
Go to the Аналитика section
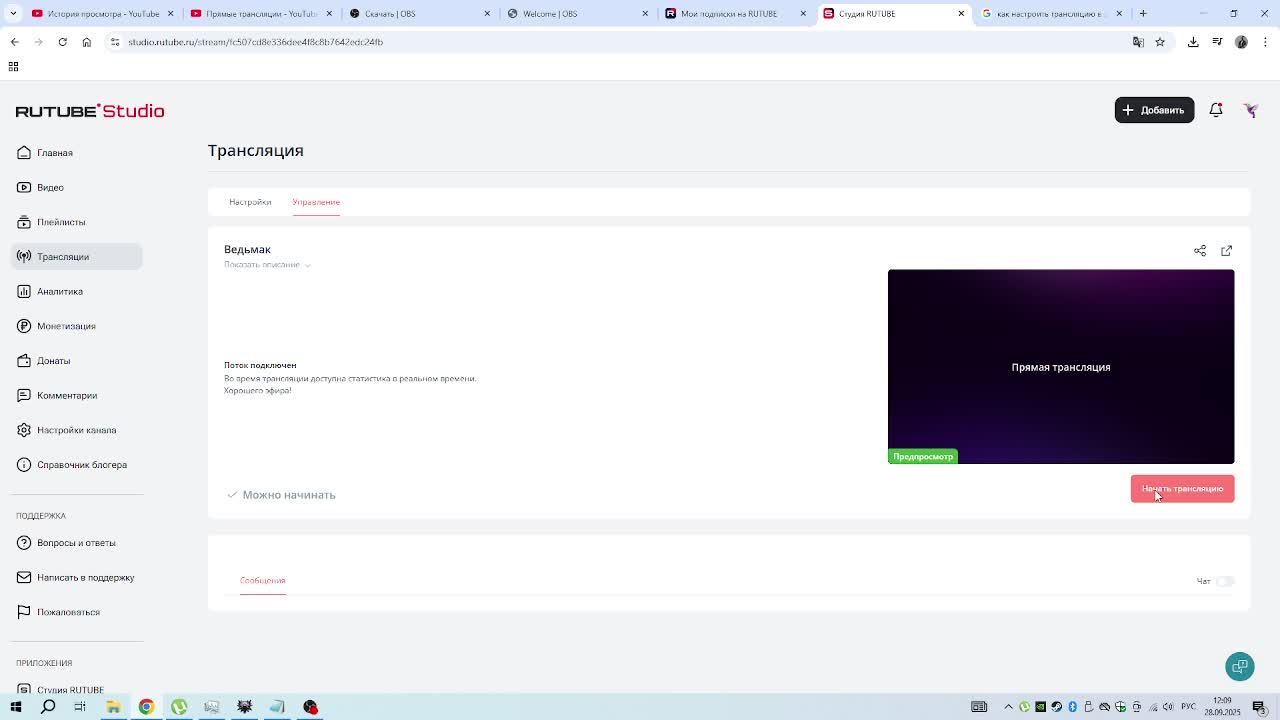tap(60, 291)
